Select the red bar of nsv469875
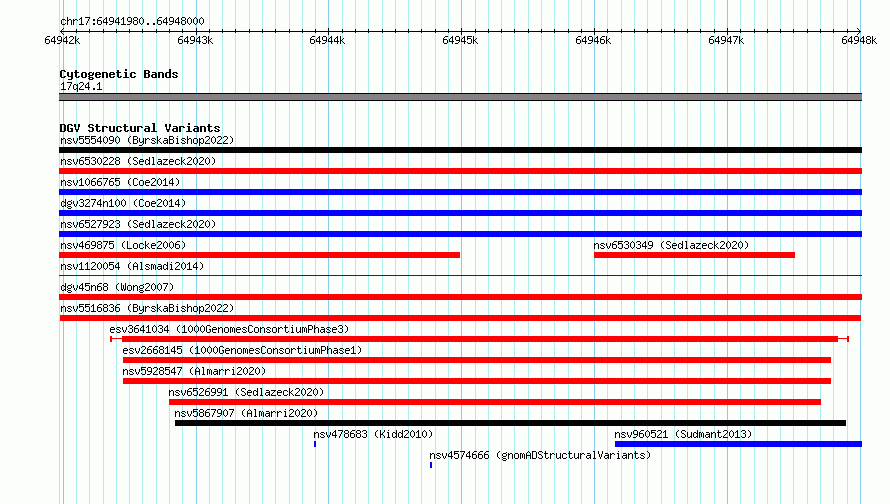Image resolution: width=890 pixels, height=504 pixels. coord(259,255)
